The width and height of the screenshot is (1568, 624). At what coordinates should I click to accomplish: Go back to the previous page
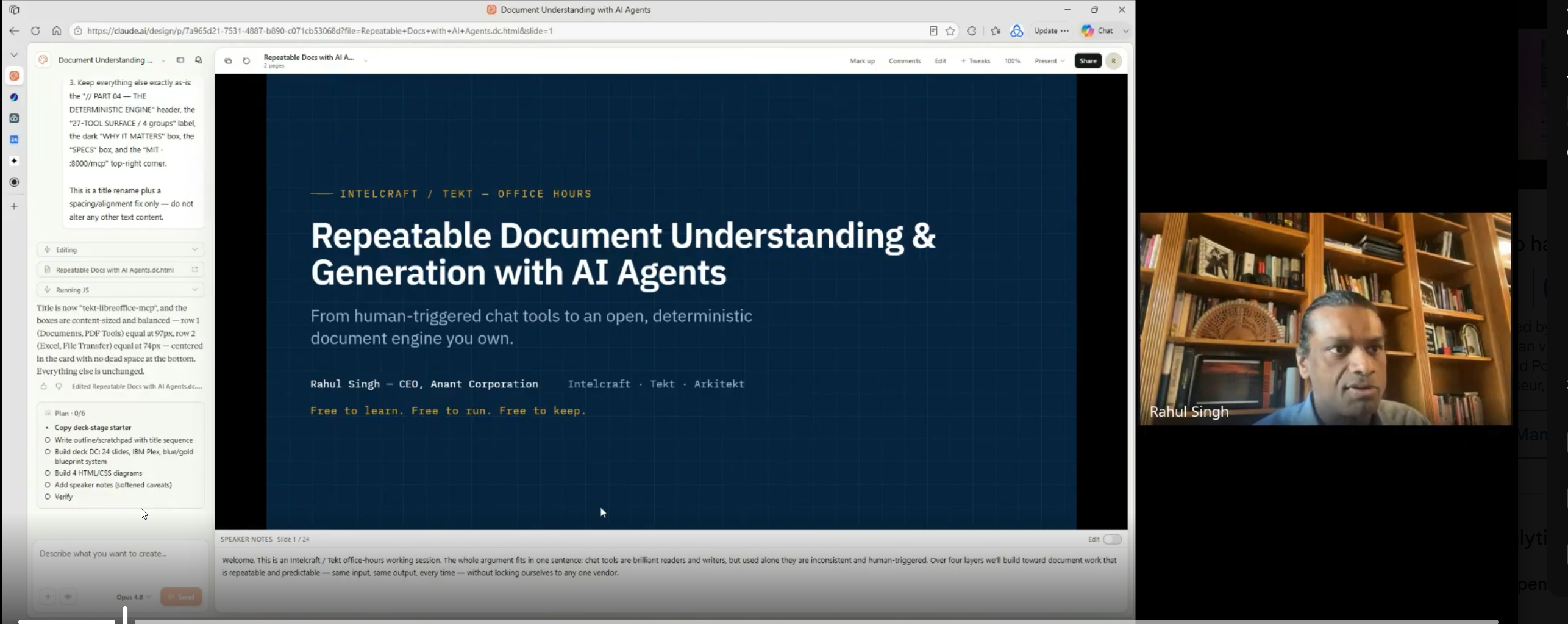[14, 30]
